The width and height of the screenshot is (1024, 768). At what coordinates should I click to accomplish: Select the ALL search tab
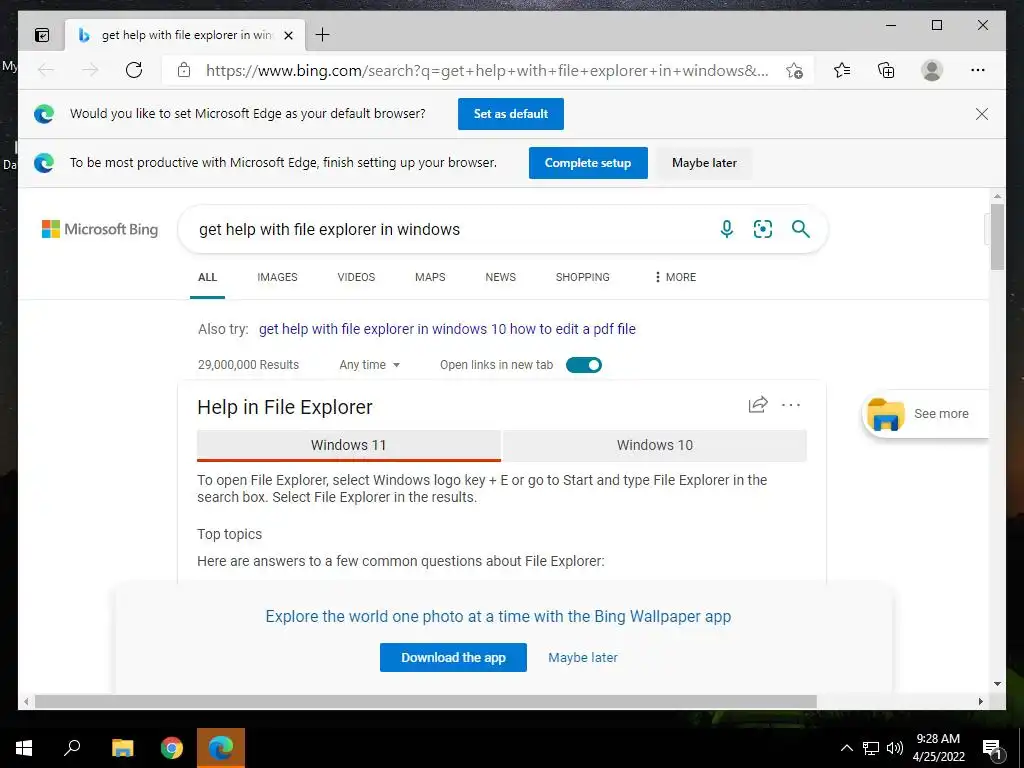pos(207,277)
